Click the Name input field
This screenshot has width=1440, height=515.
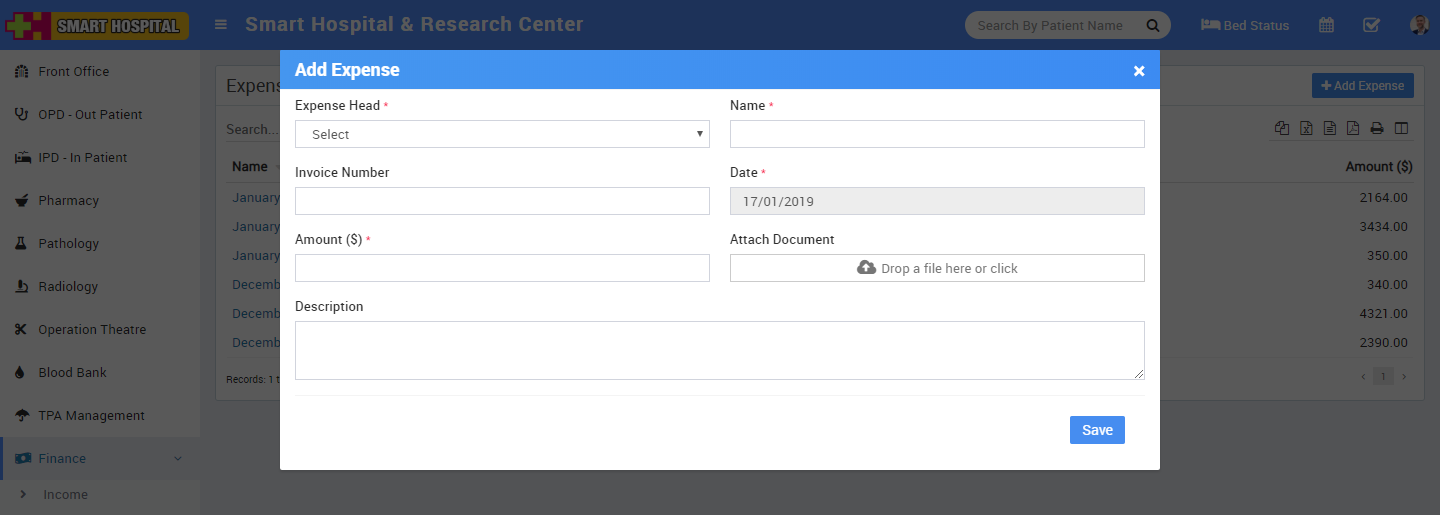(x=937, y=134)
